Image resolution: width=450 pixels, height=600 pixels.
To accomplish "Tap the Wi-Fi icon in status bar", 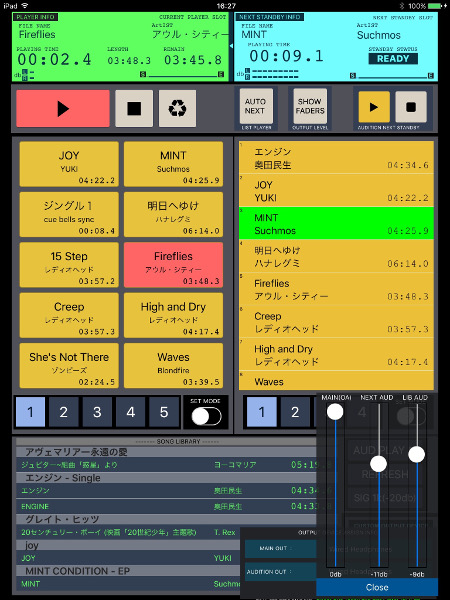I will tap(25, 6).
